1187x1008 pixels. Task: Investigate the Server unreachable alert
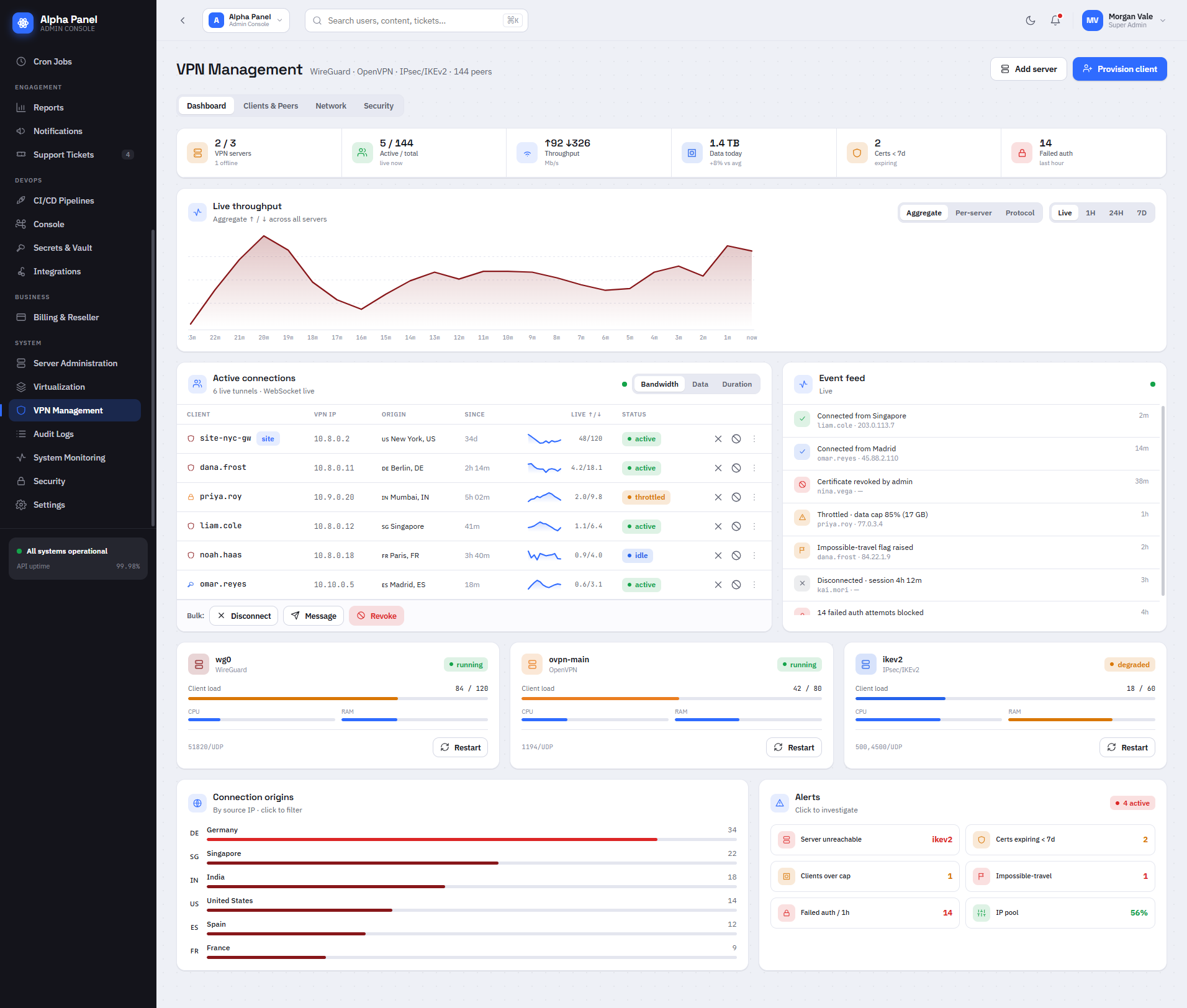865,840
